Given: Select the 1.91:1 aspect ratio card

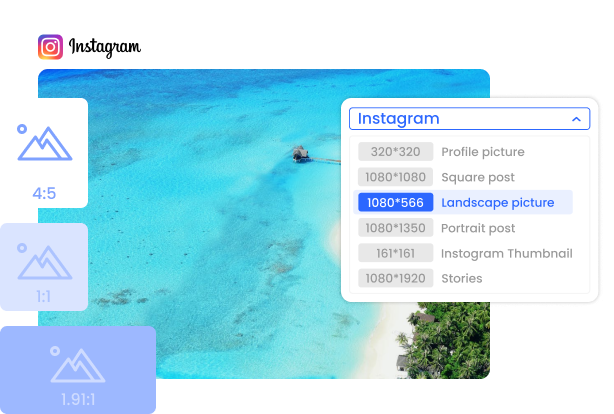Looking at the screenshot, I should click(78, 370).
